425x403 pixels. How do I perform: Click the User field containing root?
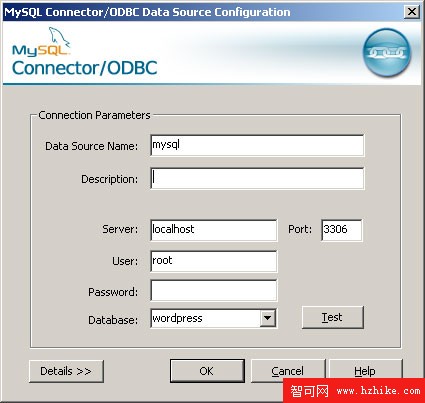(214, 261)
